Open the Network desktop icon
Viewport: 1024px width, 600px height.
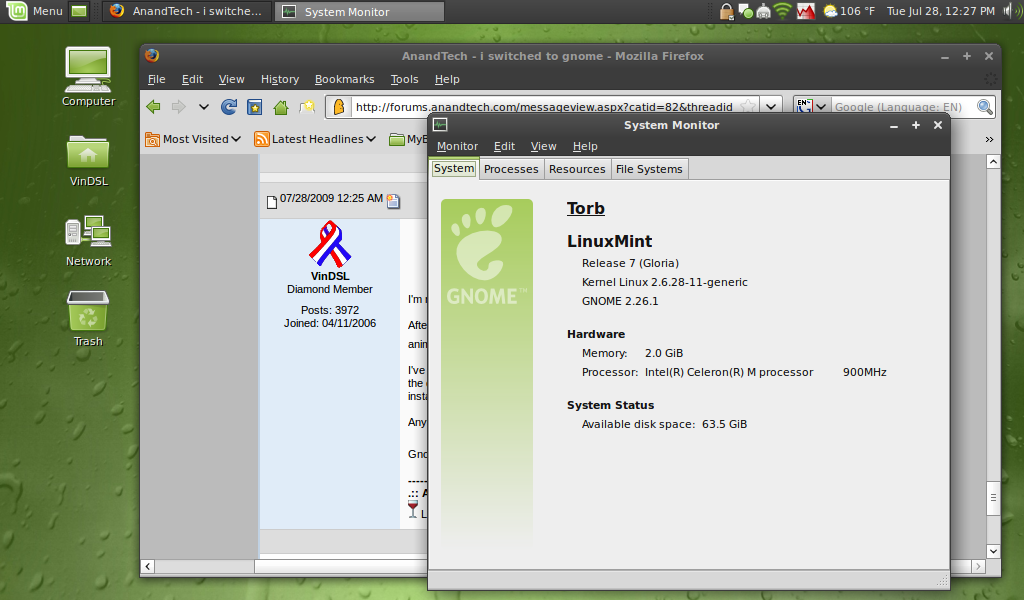[88, 241]
